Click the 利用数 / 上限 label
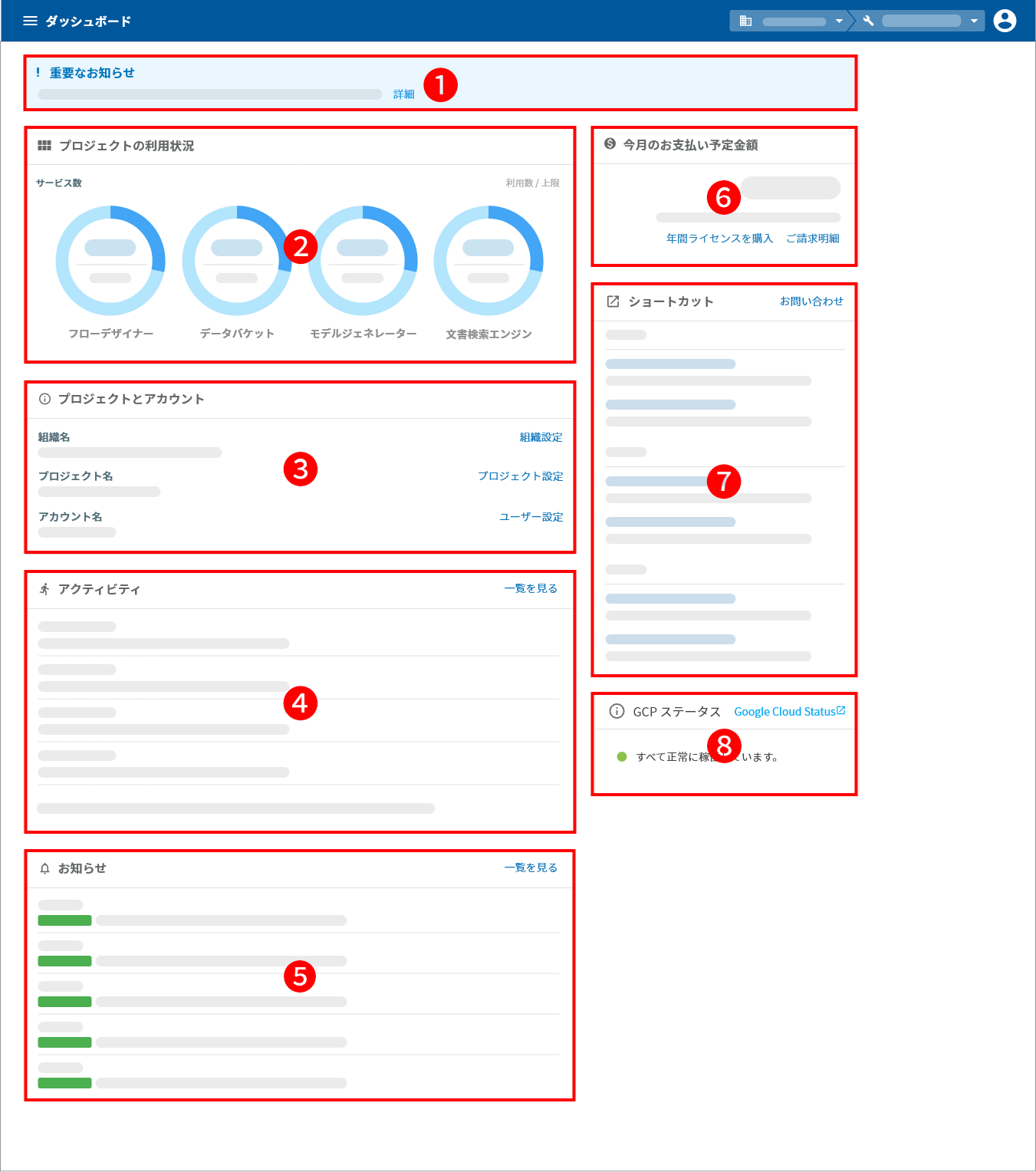 [x=532, y=183]
